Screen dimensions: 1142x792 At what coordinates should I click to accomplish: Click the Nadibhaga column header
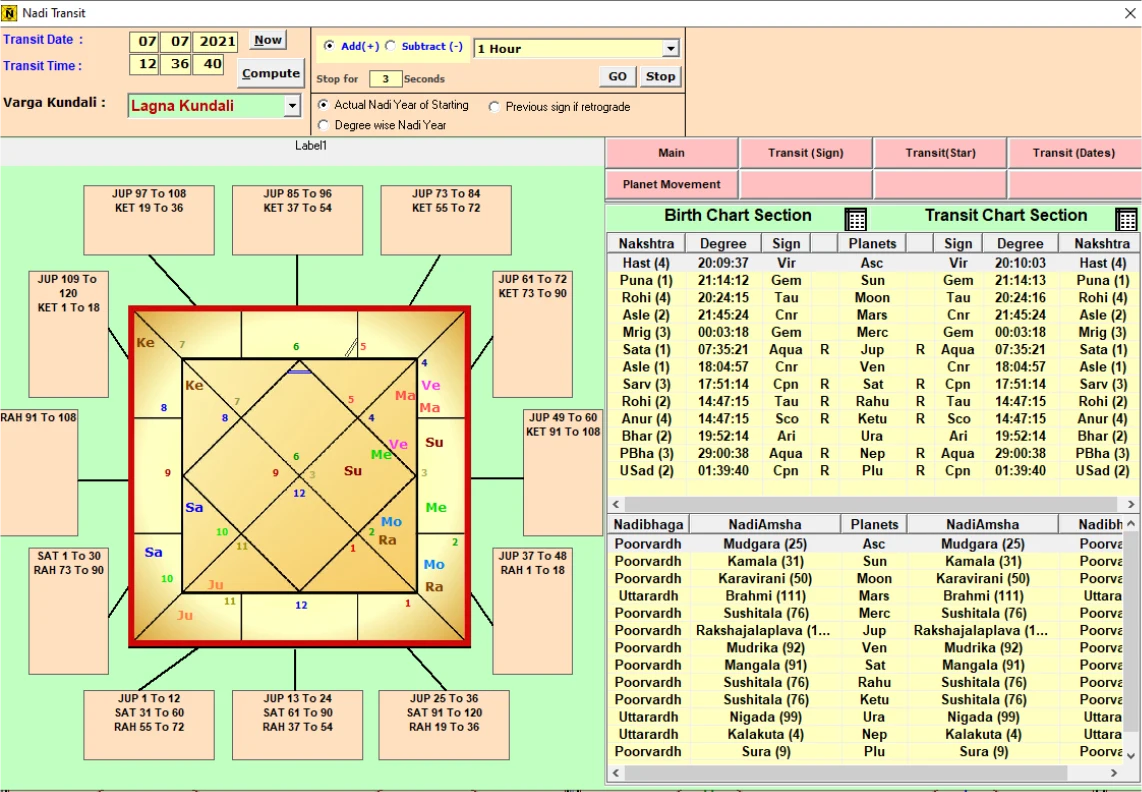click(x=648, y=525)
